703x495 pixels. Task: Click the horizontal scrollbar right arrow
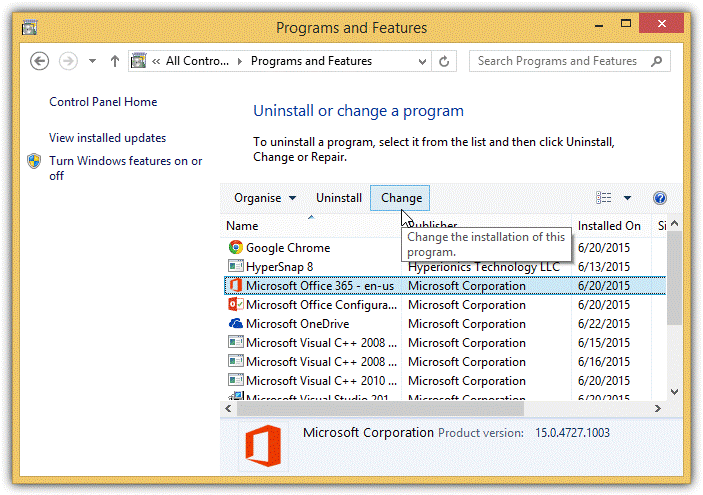tap(658, 408)
